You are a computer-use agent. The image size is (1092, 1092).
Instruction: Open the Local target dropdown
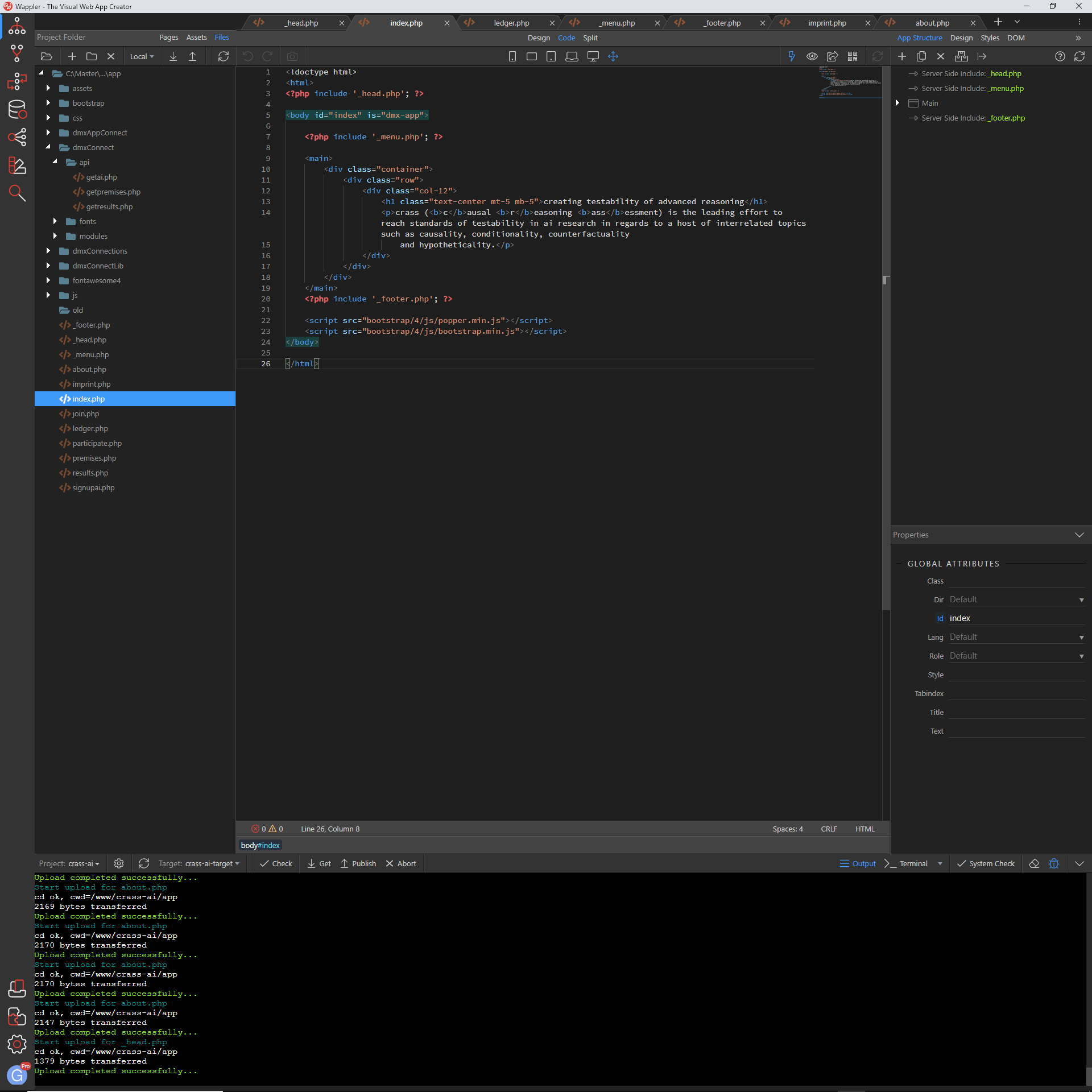(142, 56)
